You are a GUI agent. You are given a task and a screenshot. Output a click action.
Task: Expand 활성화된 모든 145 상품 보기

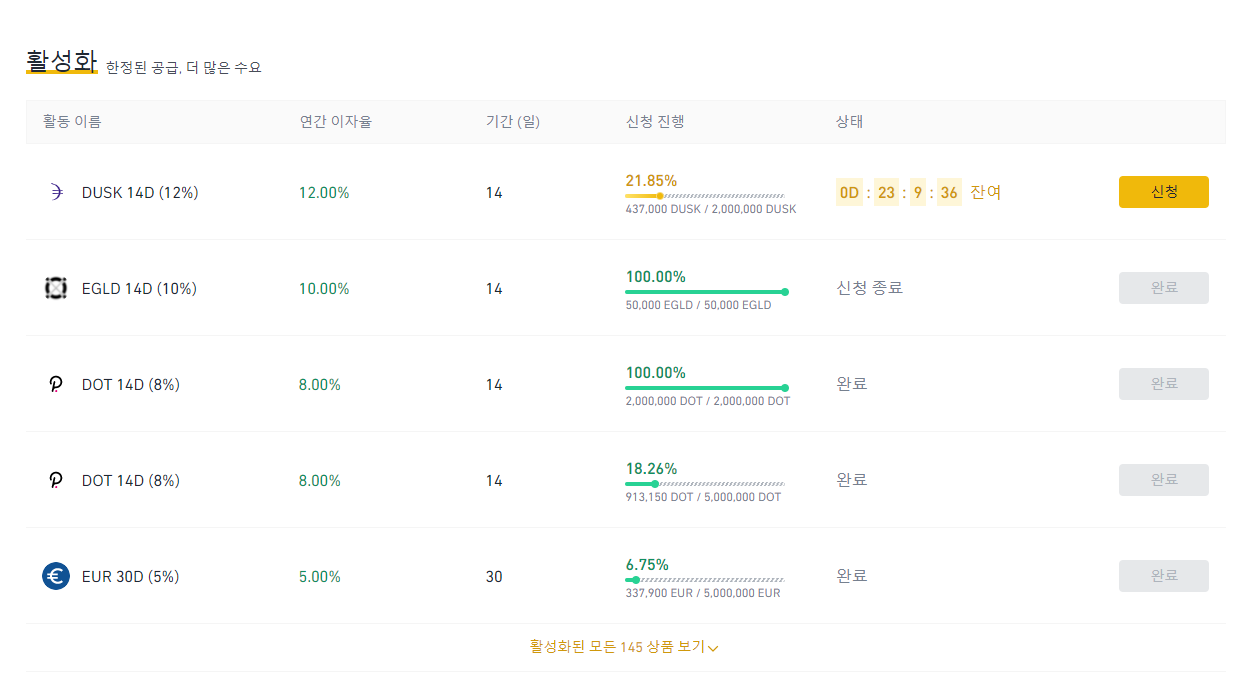point(624,647)
